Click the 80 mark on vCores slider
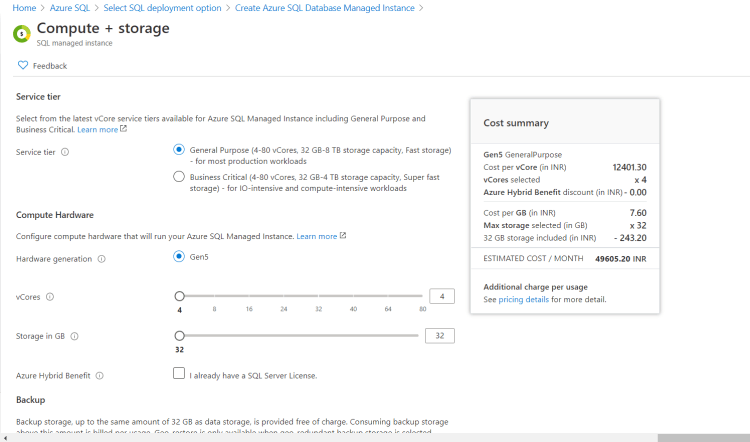Image resolution: width=750 pixels, height=442 pixels. click(423, 309)
